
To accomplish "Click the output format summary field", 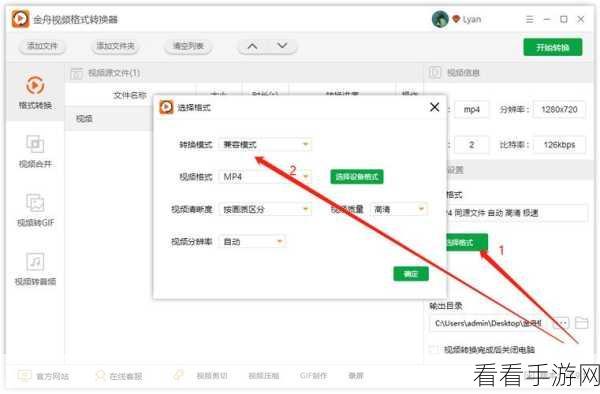I will pyautogui.click(x=517, y=213).
